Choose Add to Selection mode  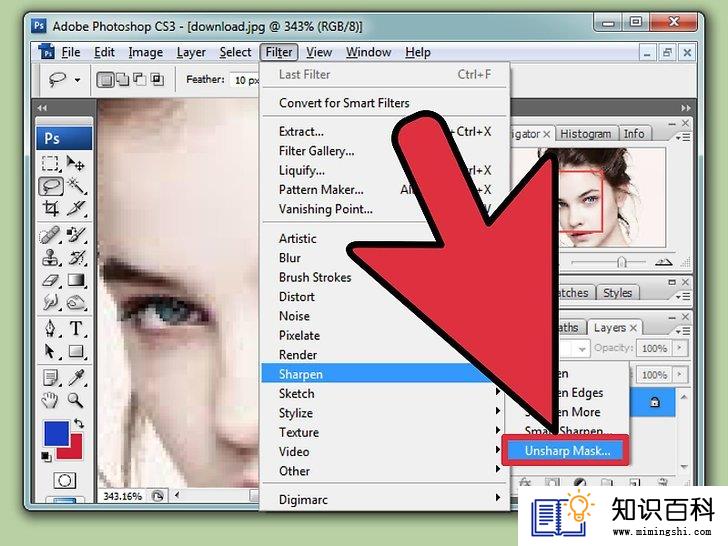click(x=123, y=79)
